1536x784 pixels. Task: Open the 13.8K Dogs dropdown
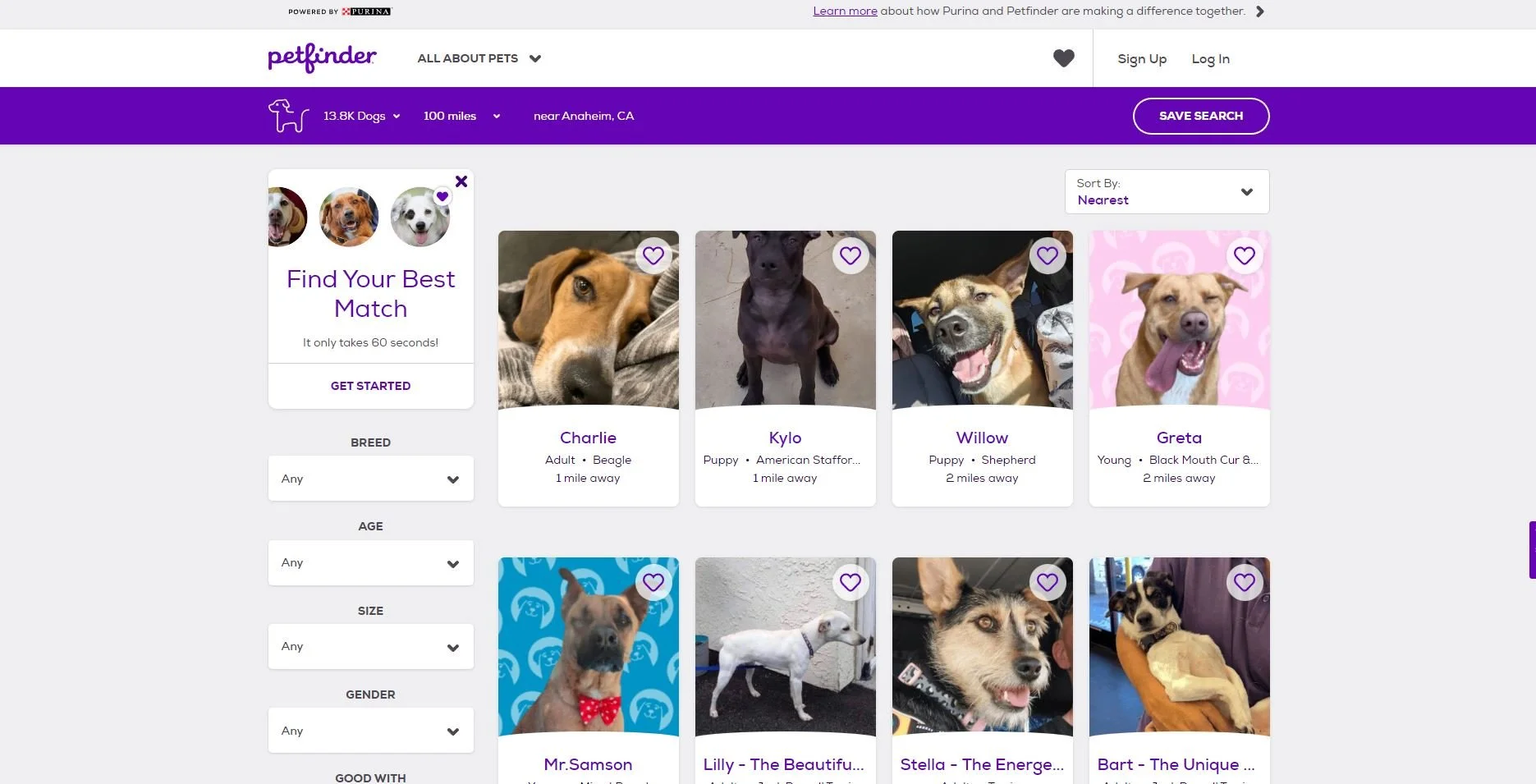tap(361, 116)
